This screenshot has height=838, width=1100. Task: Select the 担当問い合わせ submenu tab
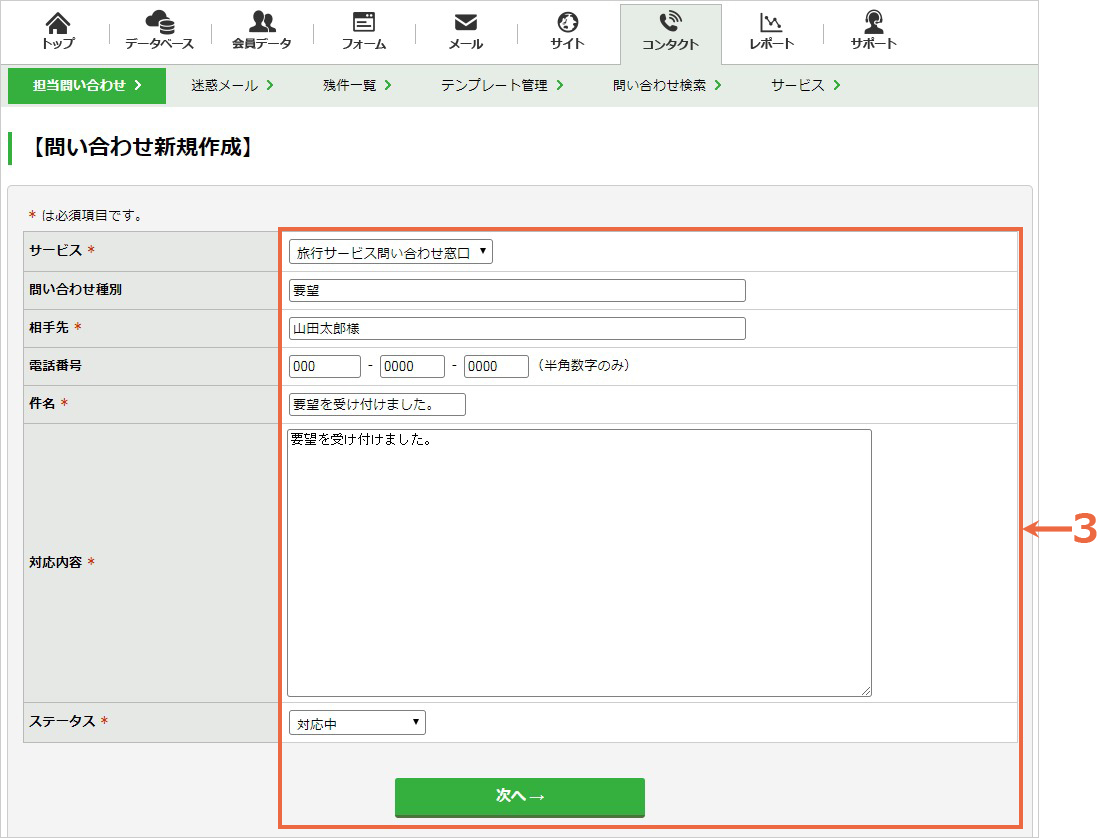(x=87, y=86)
